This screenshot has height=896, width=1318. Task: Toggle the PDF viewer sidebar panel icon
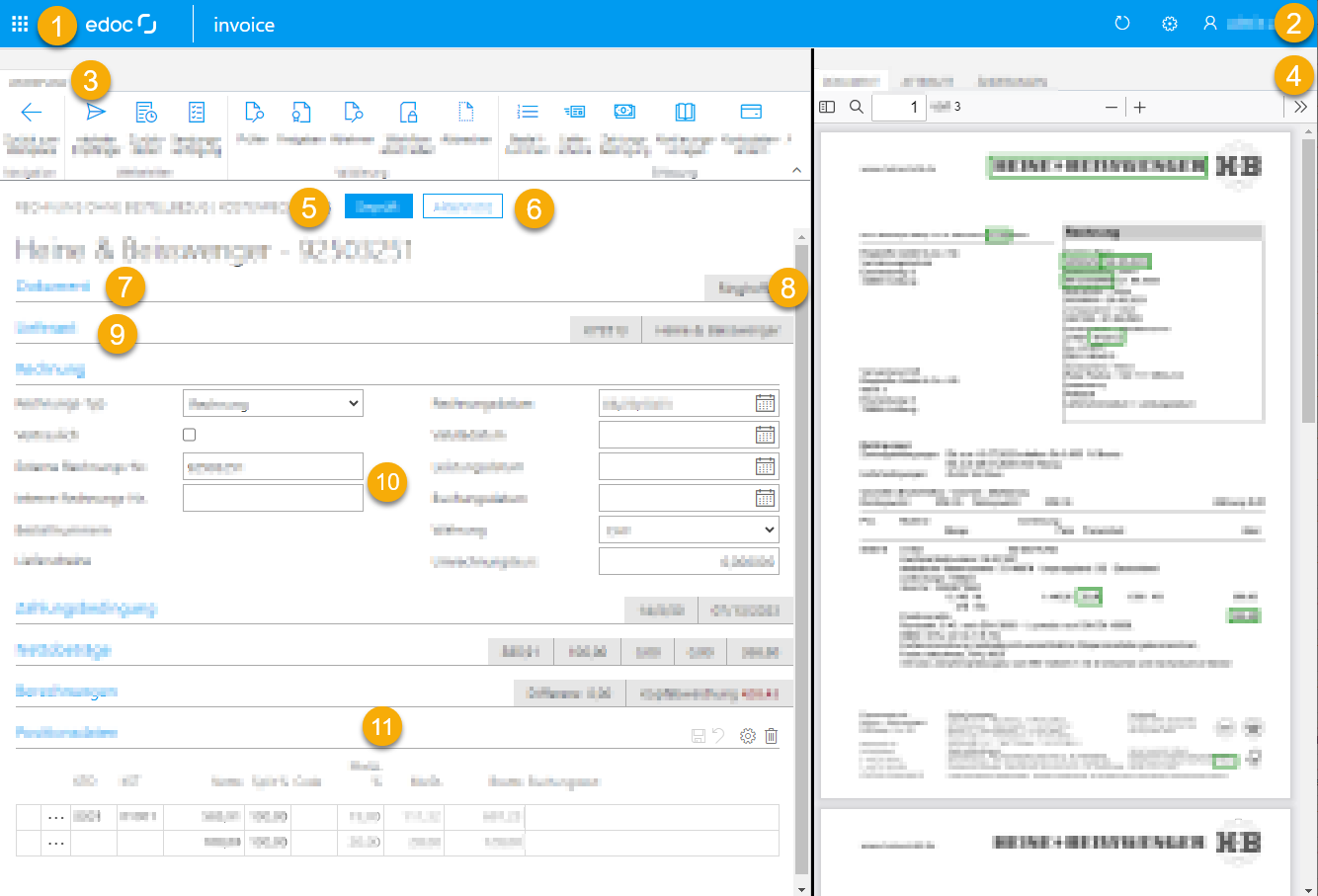[x=828, y=107]
